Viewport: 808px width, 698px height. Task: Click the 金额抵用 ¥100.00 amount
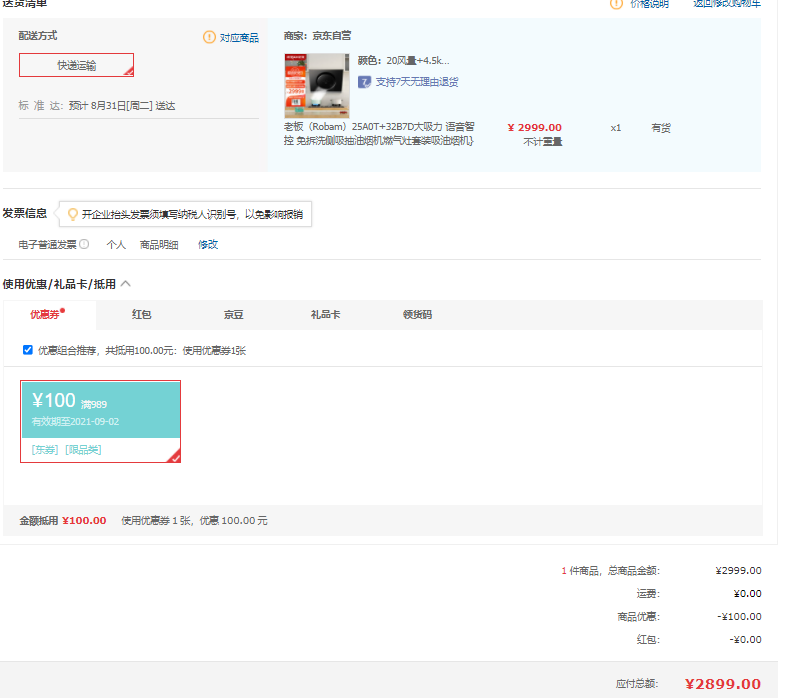tap(84, 521)
